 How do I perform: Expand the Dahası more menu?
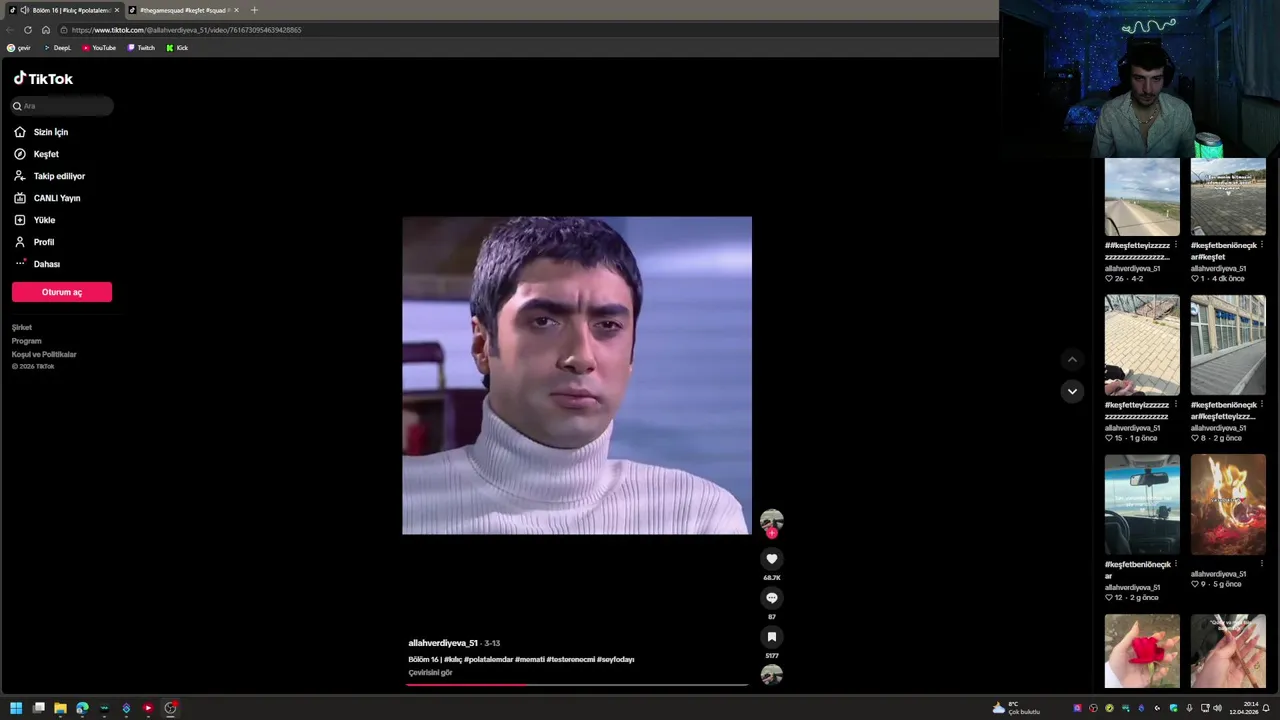click(37, 264)
